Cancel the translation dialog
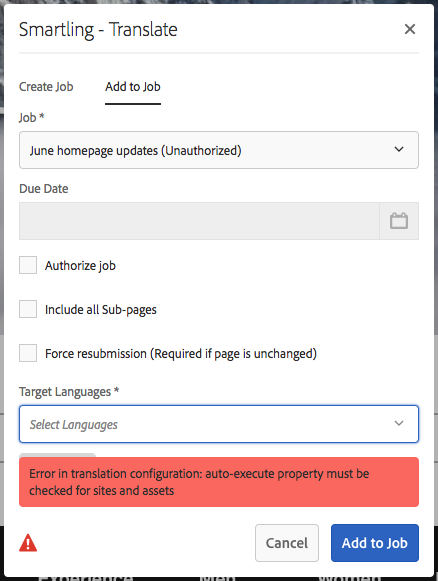This screenshot has height=581, width=438. (x=287, y=543)
